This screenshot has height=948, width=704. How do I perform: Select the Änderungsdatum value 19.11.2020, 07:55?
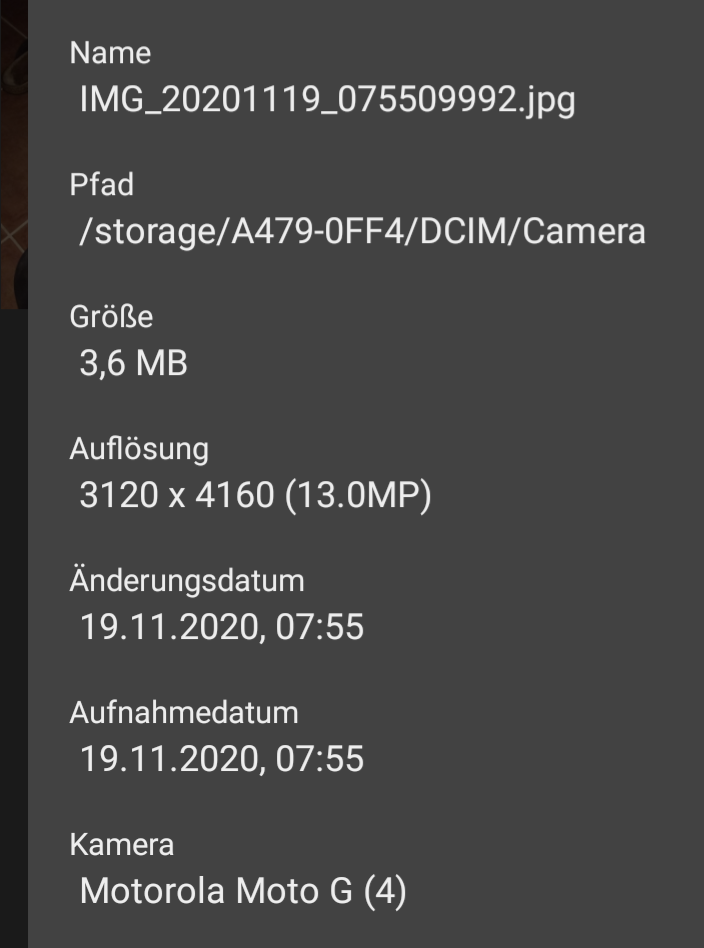[221, 627]
